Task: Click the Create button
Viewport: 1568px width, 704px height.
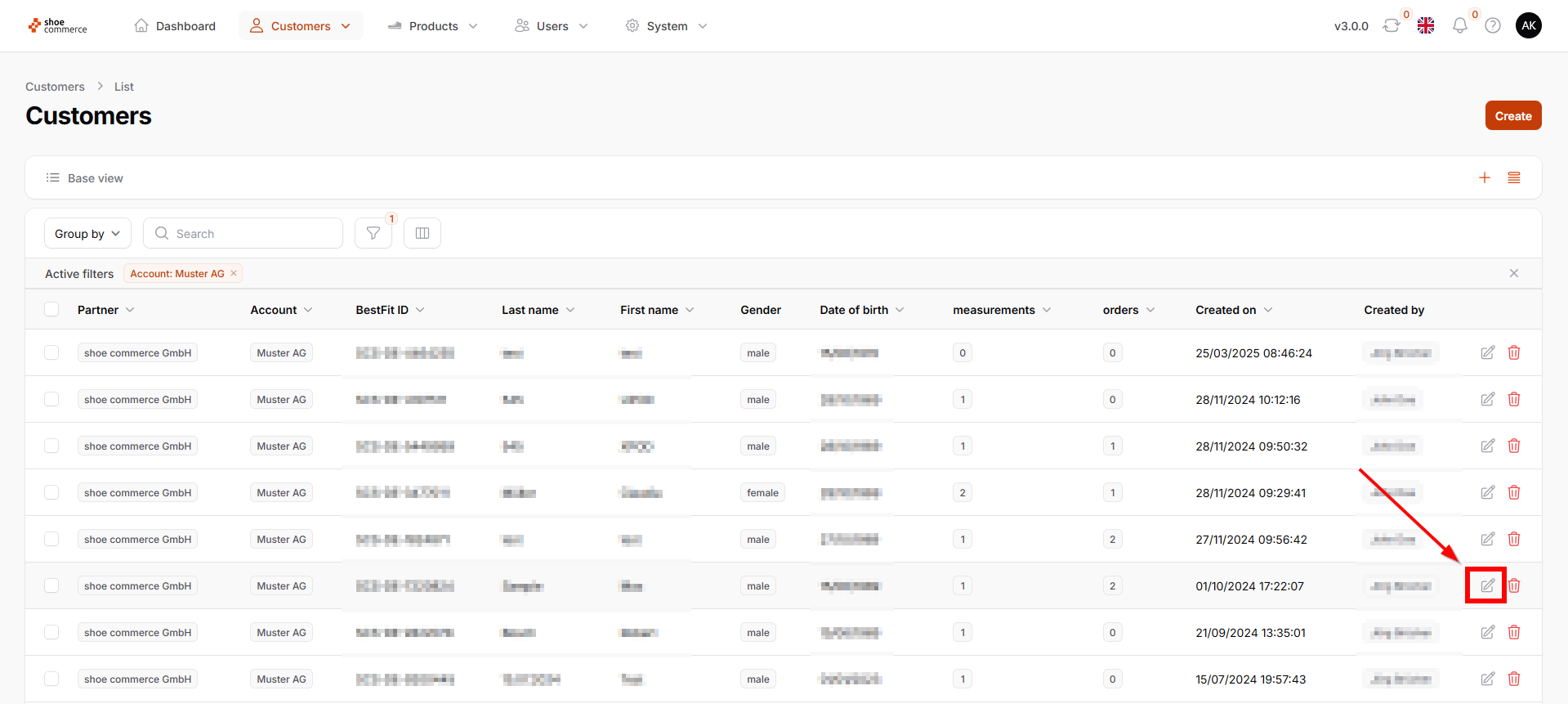Action: [1512, 115]
